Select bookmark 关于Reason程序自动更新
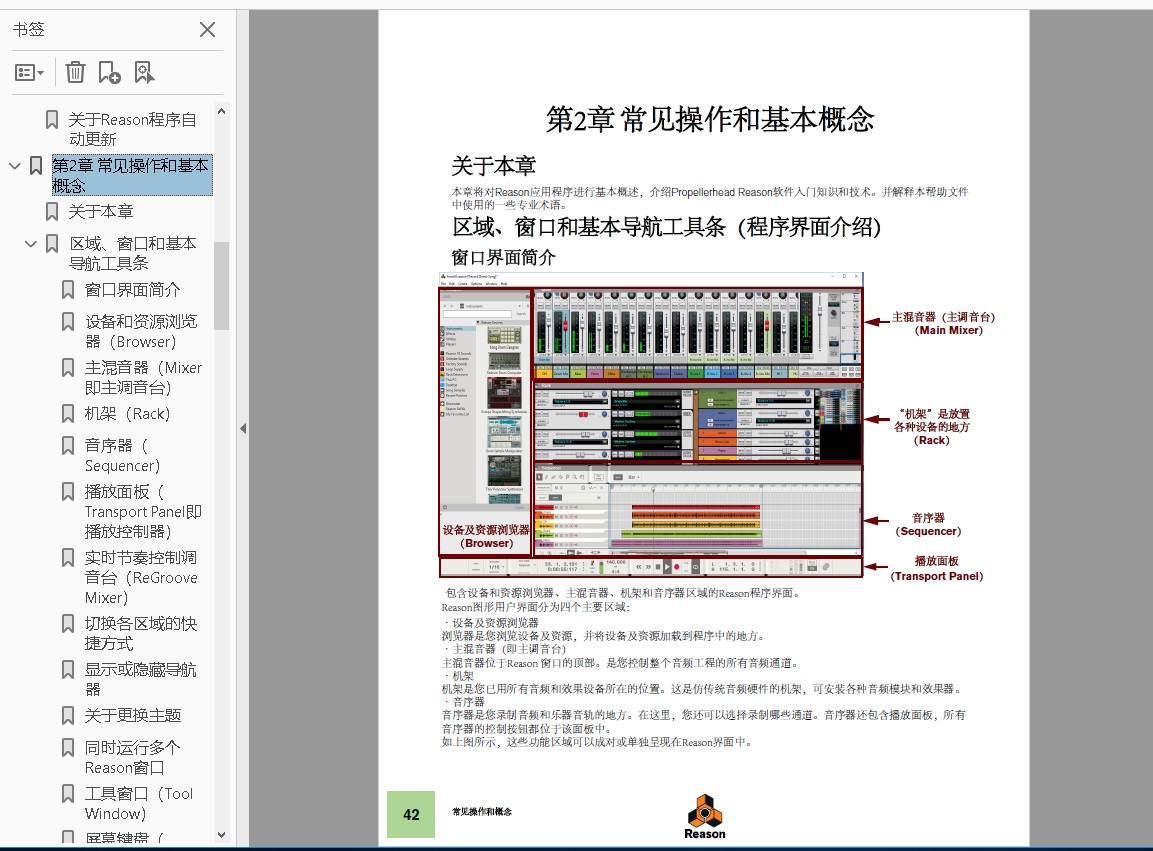This screenshot has height=851, width=1153. [132, 129]
